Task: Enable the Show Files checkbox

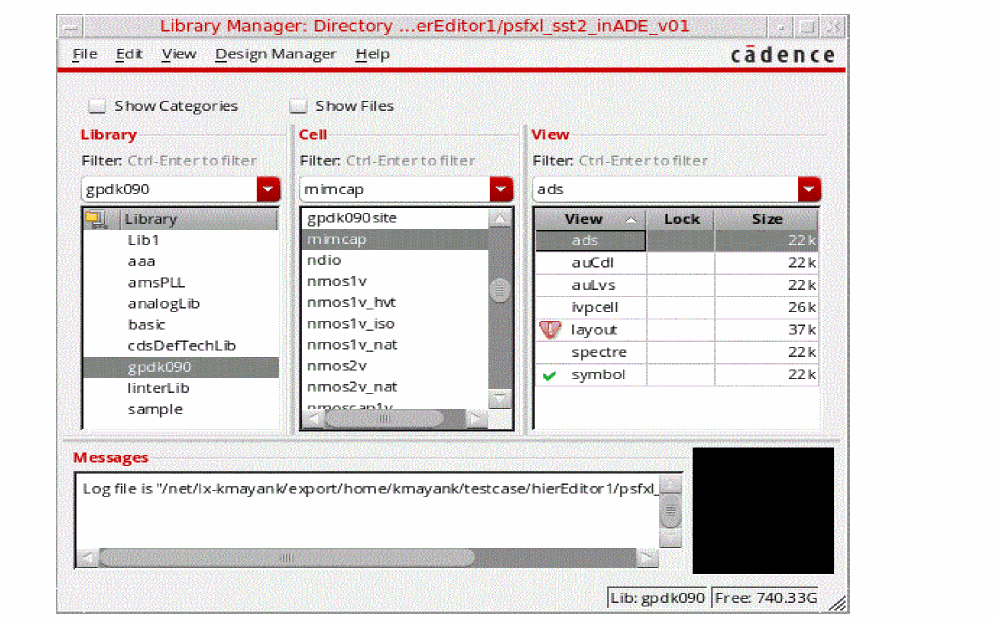Action: pos(298,106)
